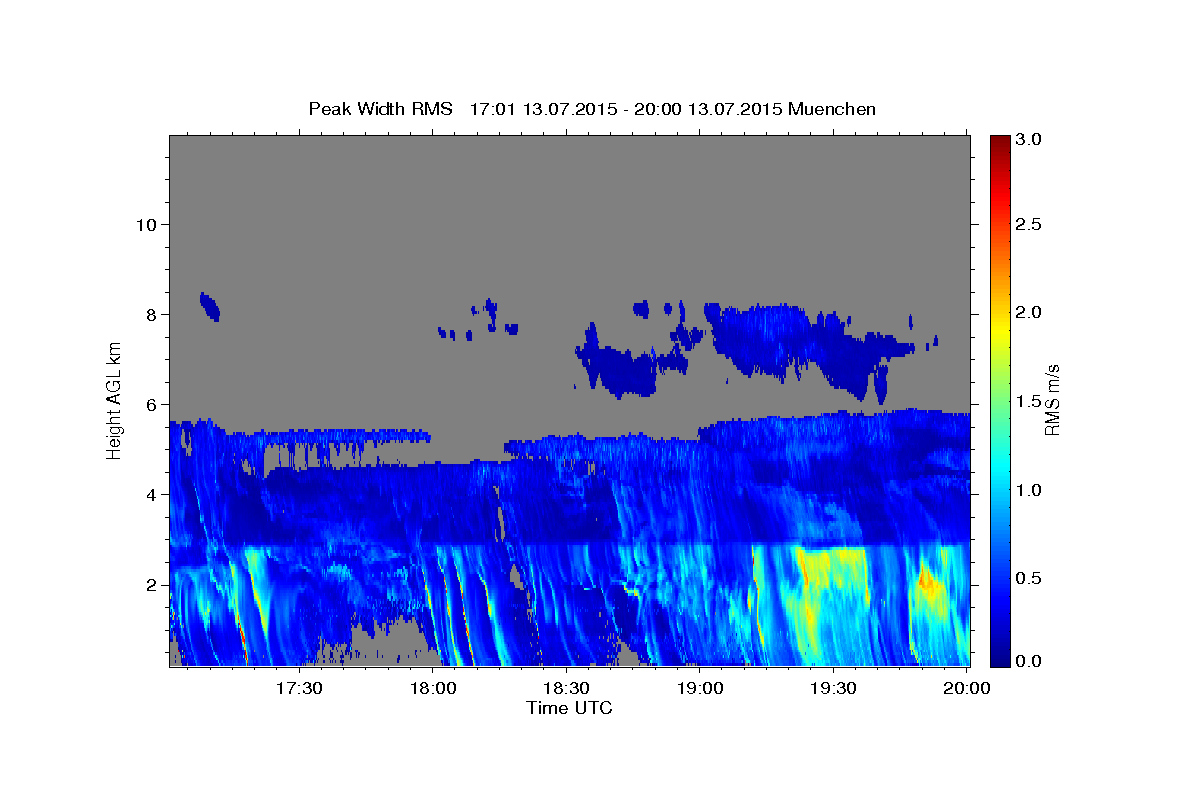
Task: Select the 19:00 time axis label
Action: click(x=700, y=688)
